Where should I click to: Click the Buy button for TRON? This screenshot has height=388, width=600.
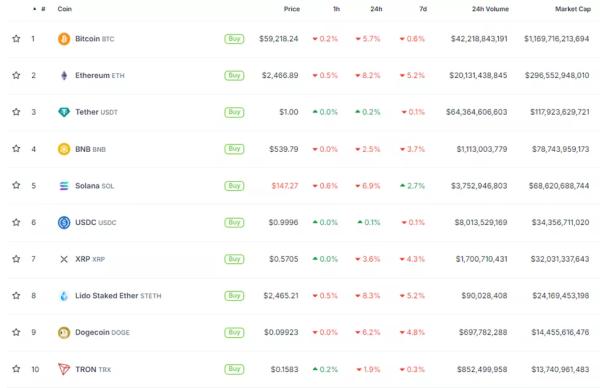coord(234,369)
